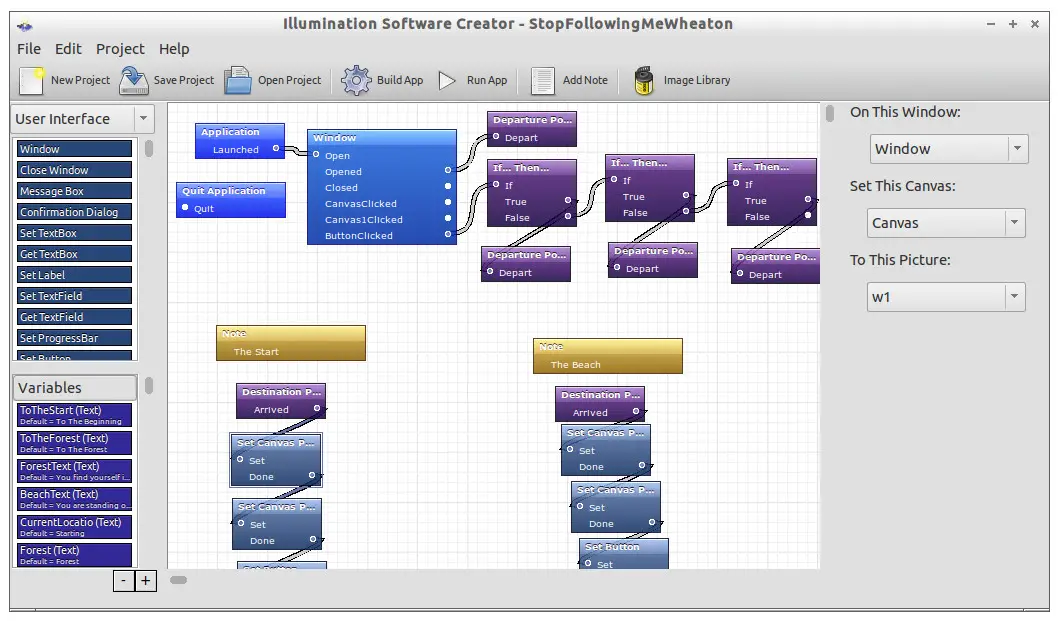Viewport: 1059px width, 621px height.
Task: Click the properties panel scrollbar handle
Action: [x=829, y=114]
